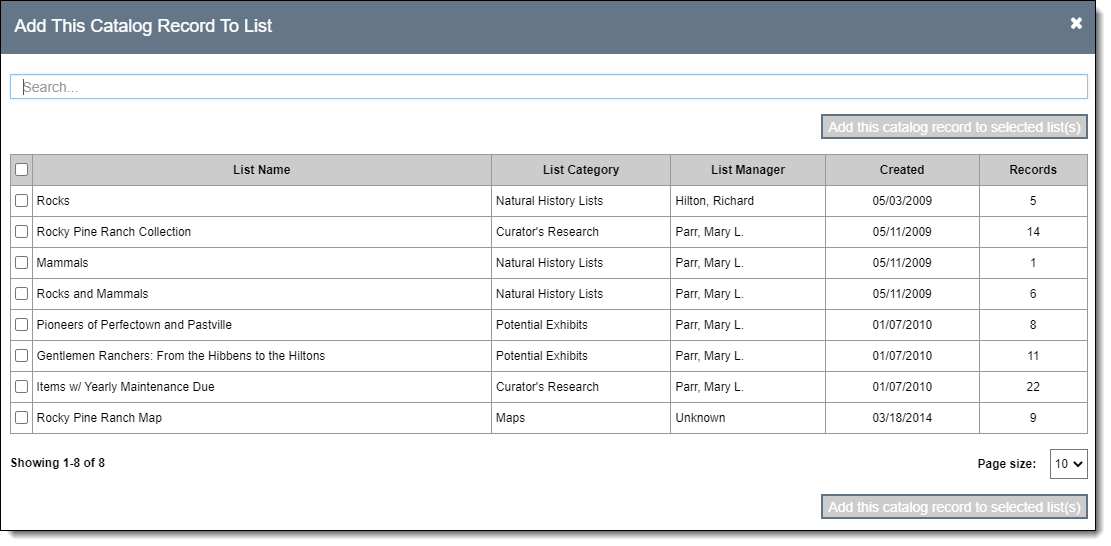Click the Search input field
This screenshot has width=1111, height=546.
tap(548, 87)
